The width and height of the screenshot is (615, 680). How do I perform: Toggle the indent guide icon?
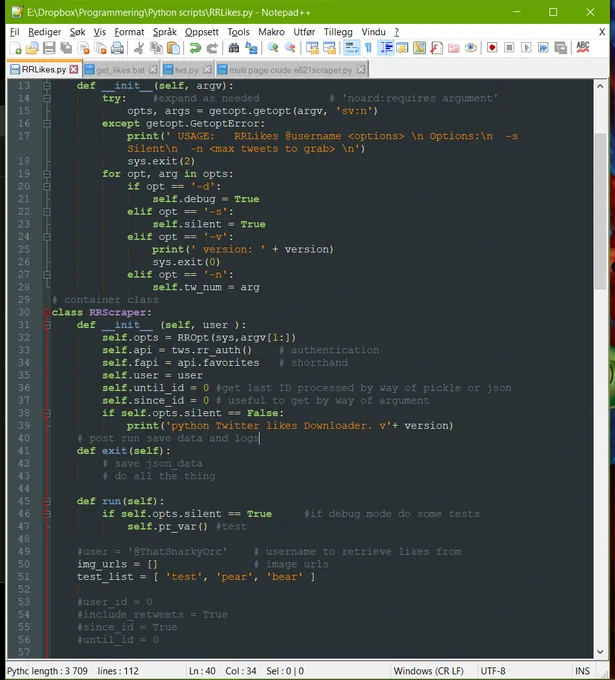click(x=386, y=48)
